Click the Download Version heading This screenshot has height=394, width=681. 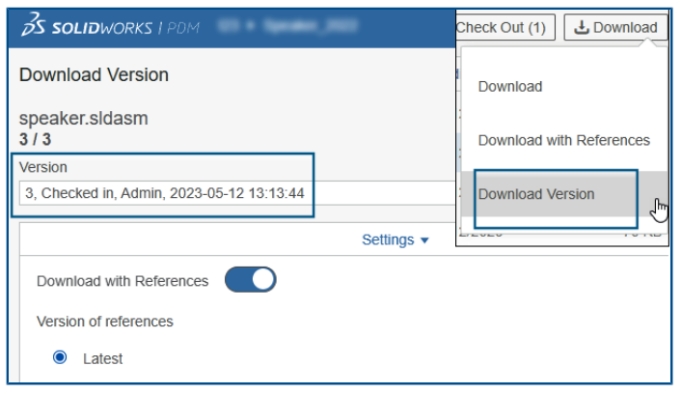pos(94,75)
